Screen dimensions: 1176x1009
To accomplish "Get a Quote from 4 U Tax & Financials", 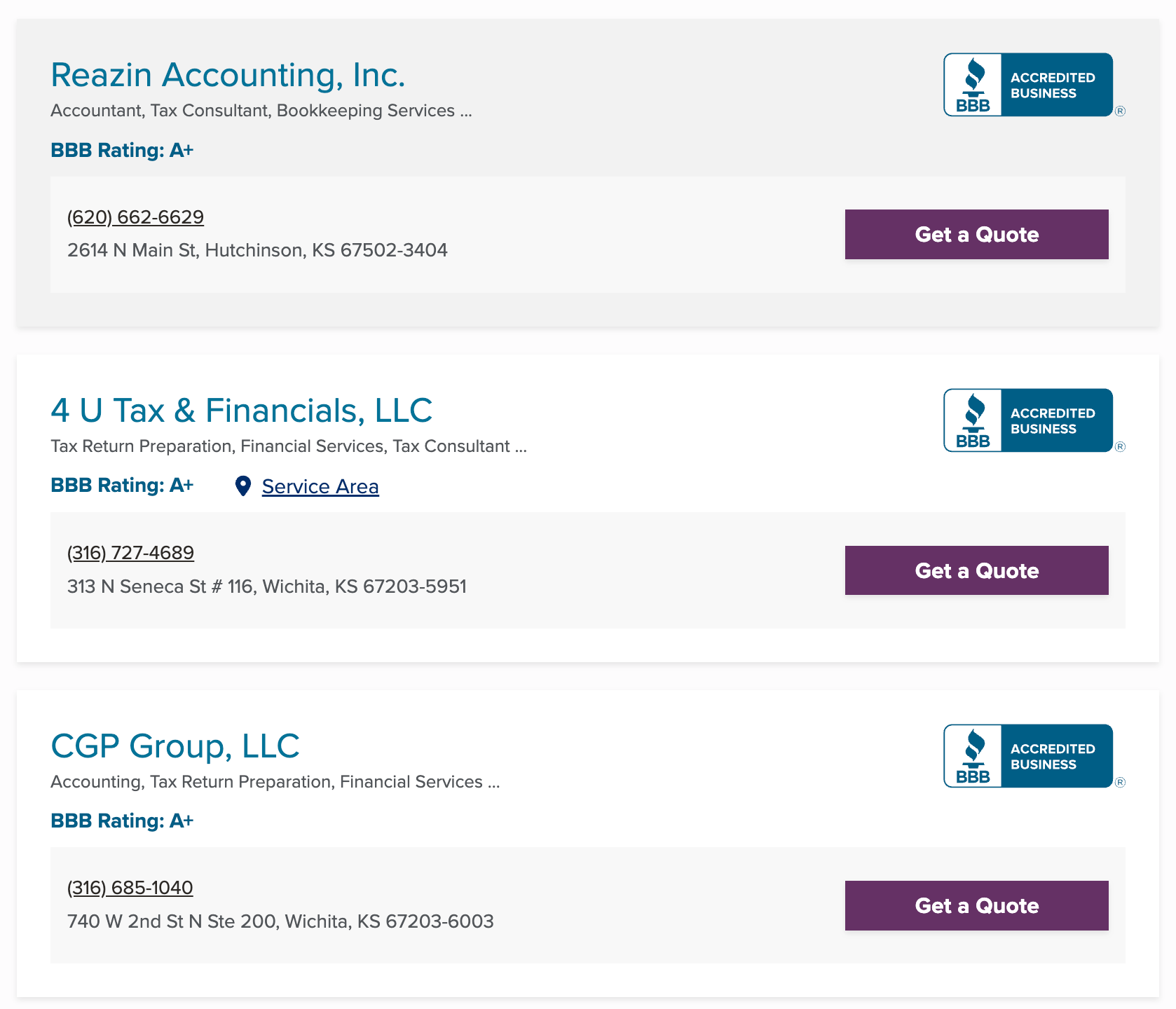I will (976, 570).
